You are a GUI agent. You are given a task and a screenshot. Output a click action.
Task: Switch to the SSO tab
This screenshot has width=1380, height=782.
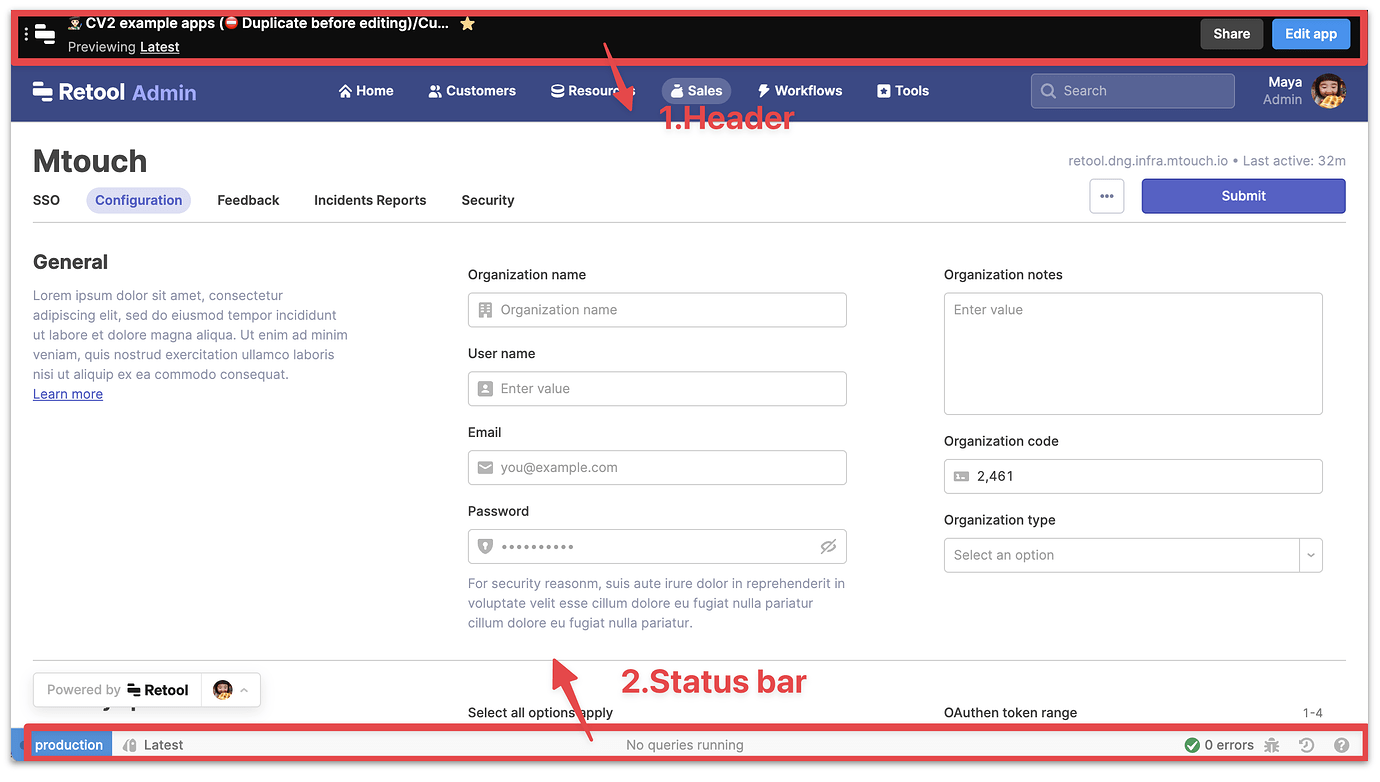coord(46,200)
